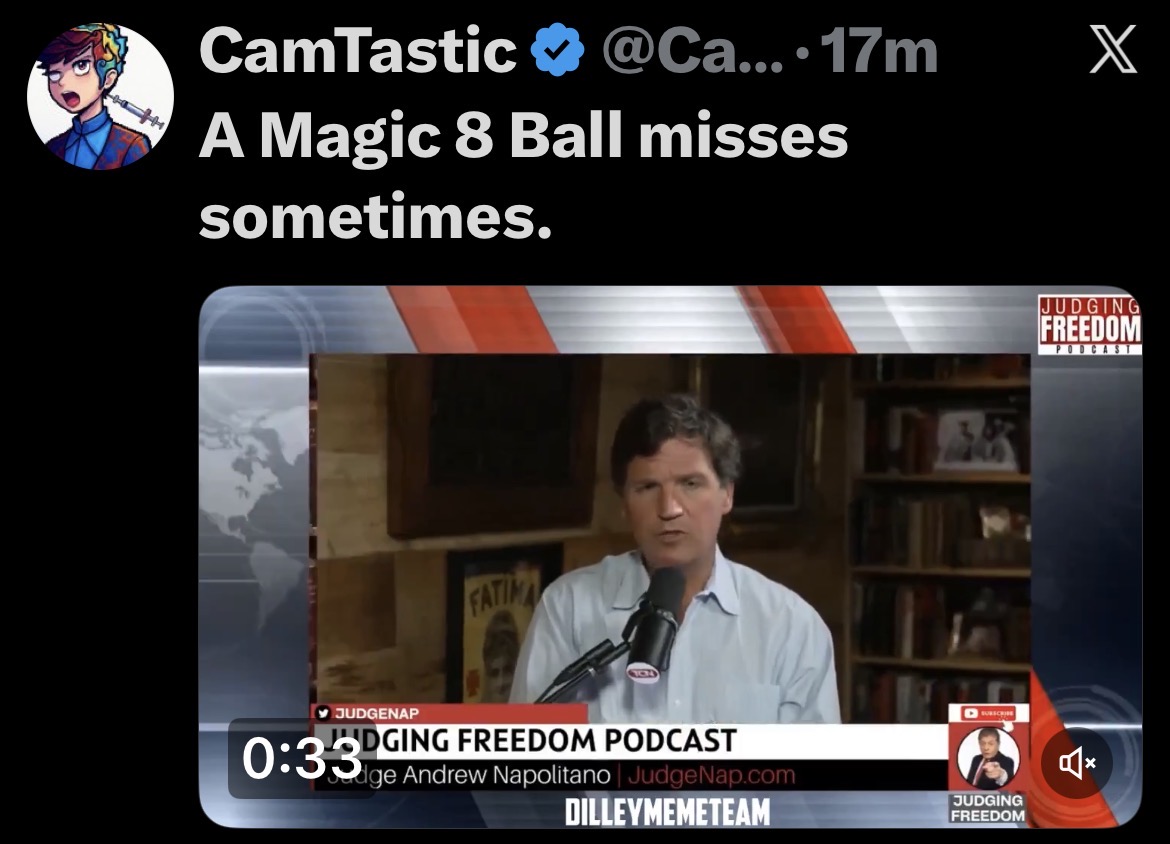
Task: Click the red YouTube Subscribe button in video
Action: pyautogui.click(x=988, y=713)
